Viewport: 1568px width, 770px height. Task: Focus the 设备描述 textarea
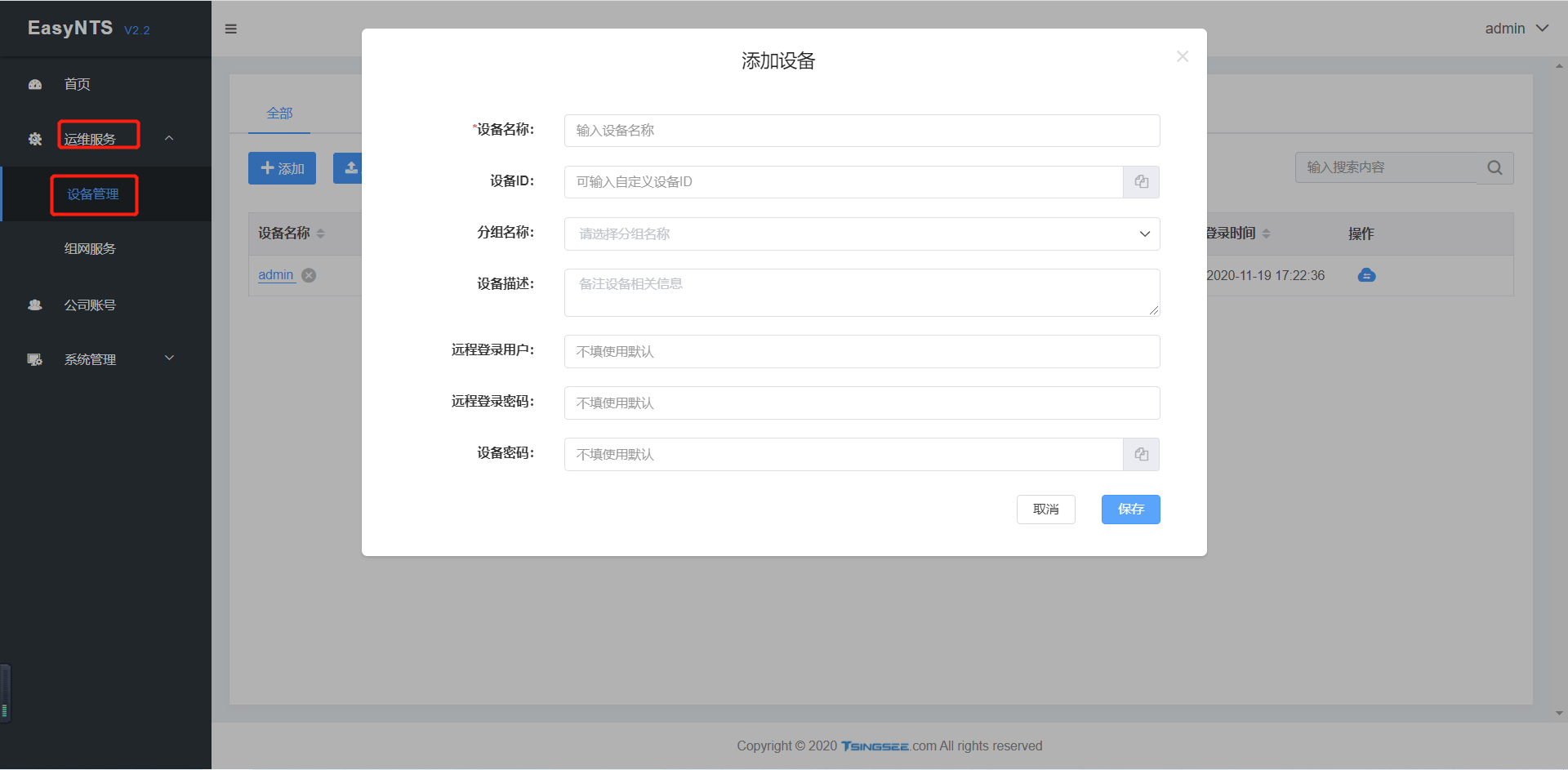tap(862, 292)
